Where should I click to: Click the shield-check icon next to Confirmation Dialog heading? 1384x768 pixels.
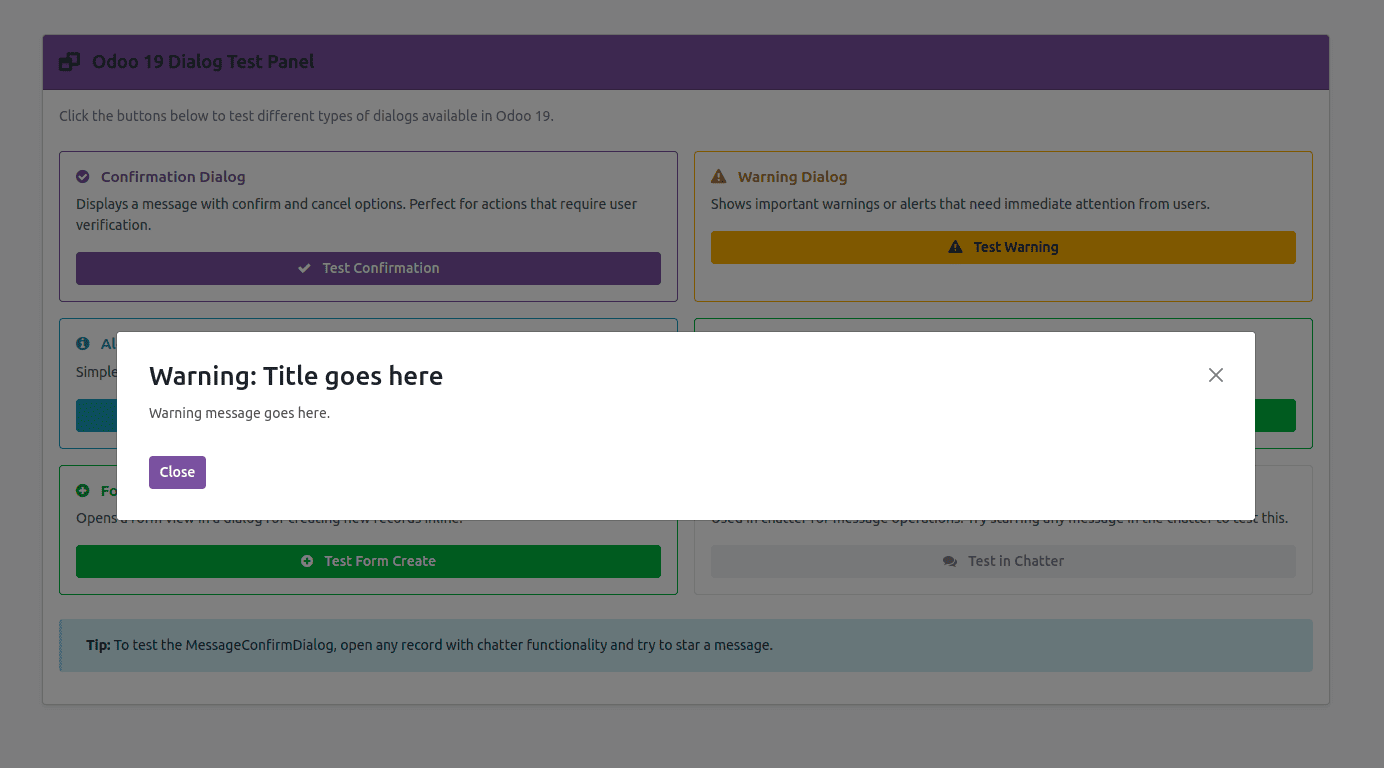tap(82, 176)
